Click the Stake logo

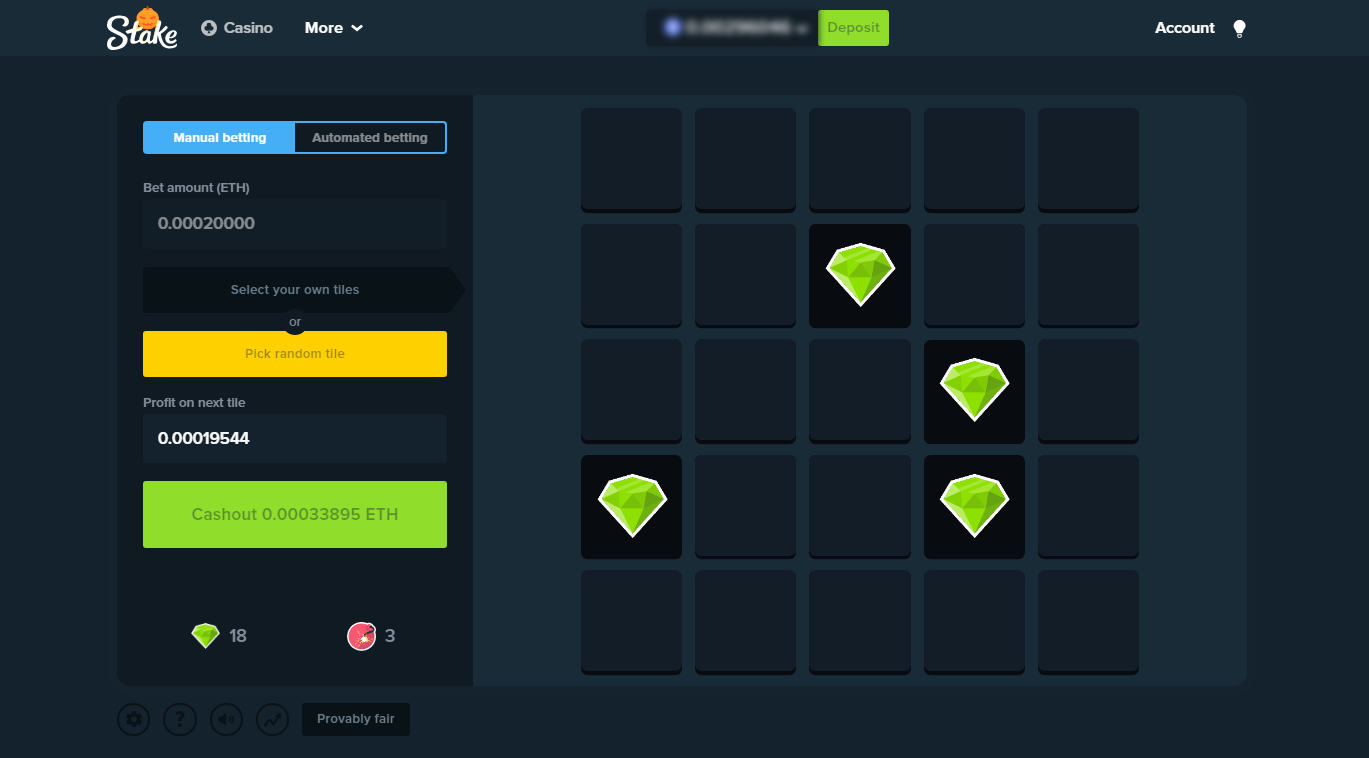click(x=141, y=28)
